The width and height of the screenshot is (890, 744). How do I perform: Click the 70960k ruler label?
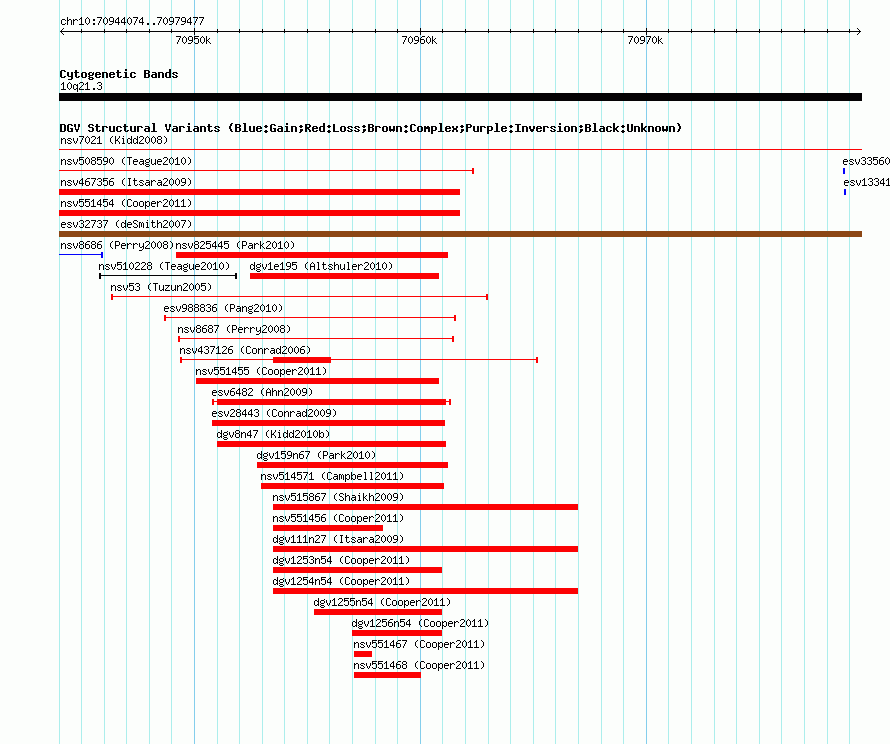point(419,40)
